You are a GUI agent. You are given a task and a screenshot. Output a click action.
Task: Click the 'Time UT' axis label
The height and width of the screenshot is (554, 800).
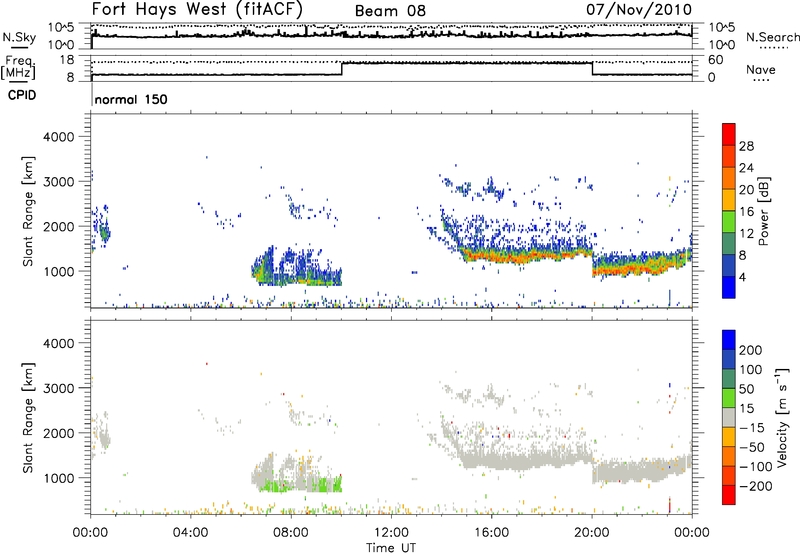point(391,548)
